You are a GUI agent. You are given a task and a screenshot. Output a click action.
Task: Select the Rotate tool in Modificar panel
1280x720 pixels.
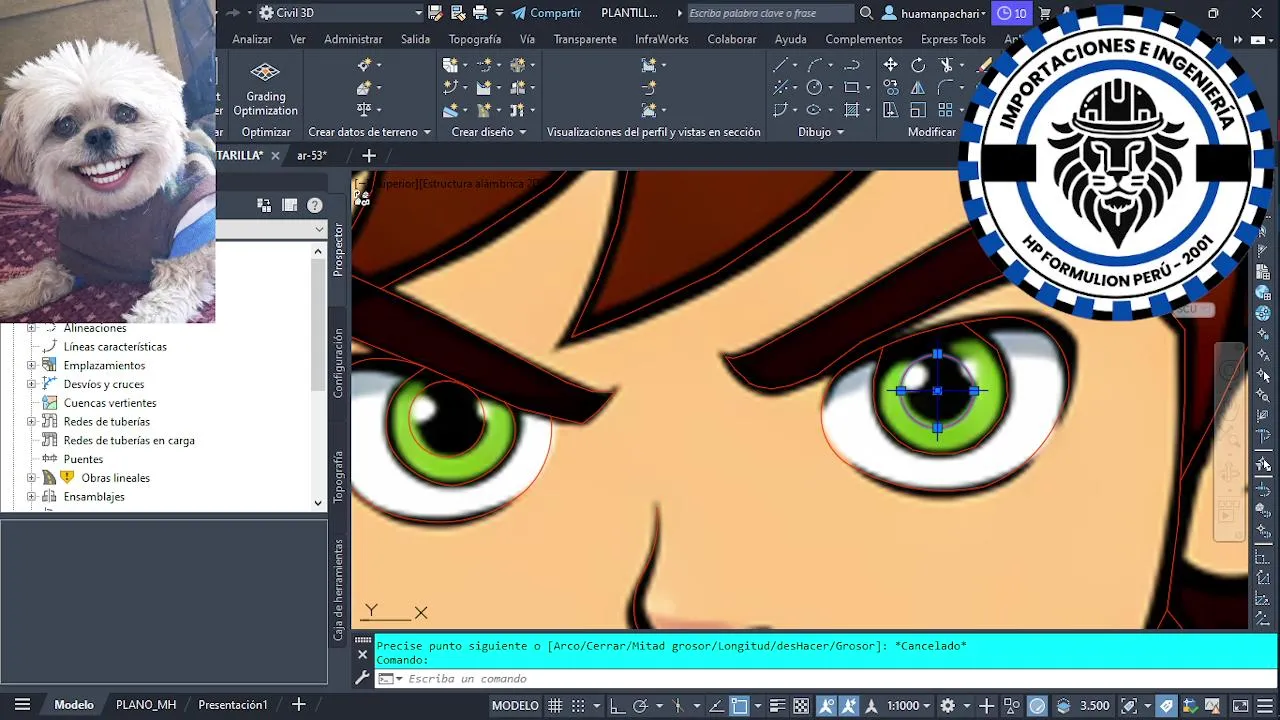point(918,65)
